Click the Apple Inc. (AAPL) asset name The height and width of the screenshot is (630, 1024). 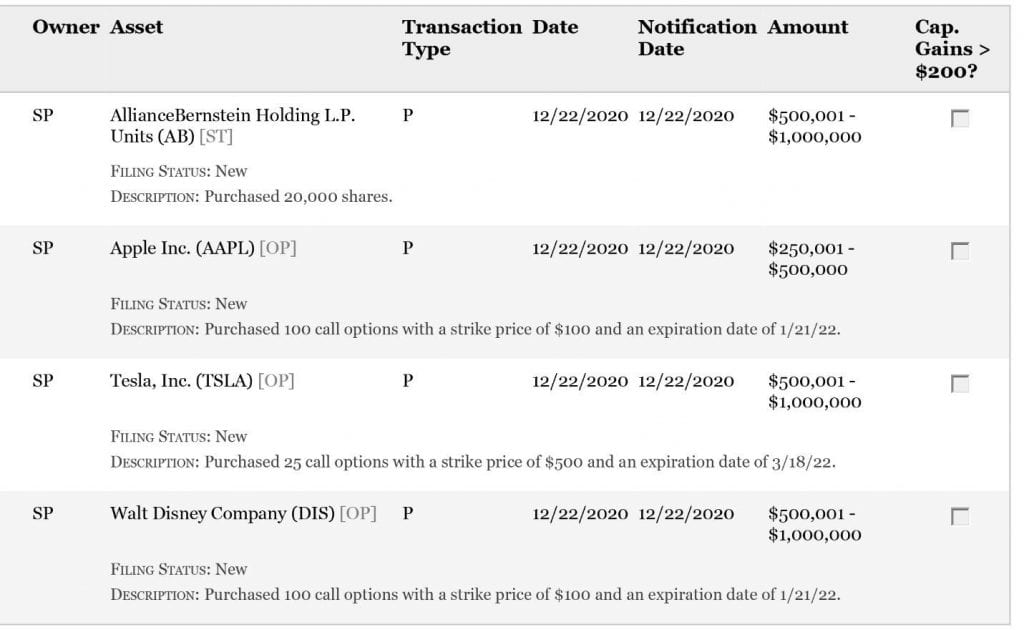[182, 248]
